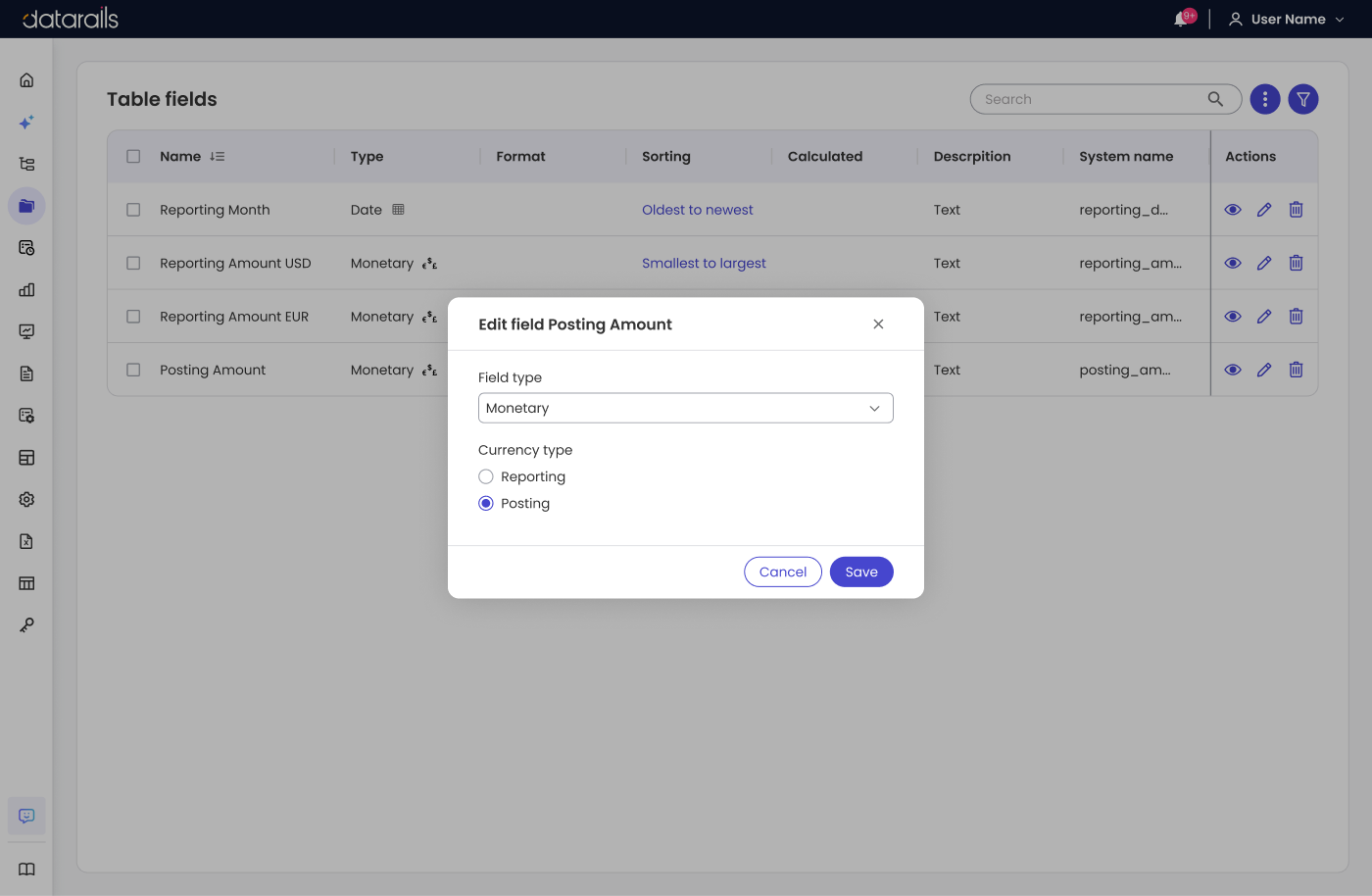The width and height of the screenshot is (1372, 896).
Task: Delete the Reporting Amount EUR row
Action: coord(1296,317)
